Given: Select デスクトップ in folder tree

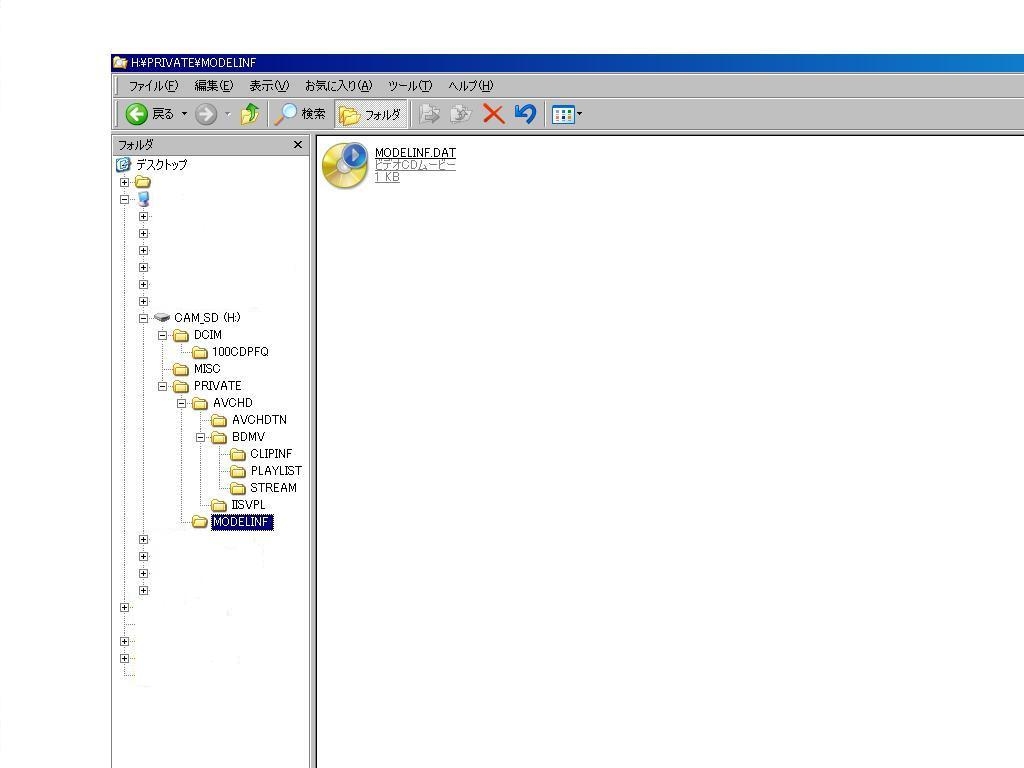Looking at the screenshot, I should (x=161, y=165).
